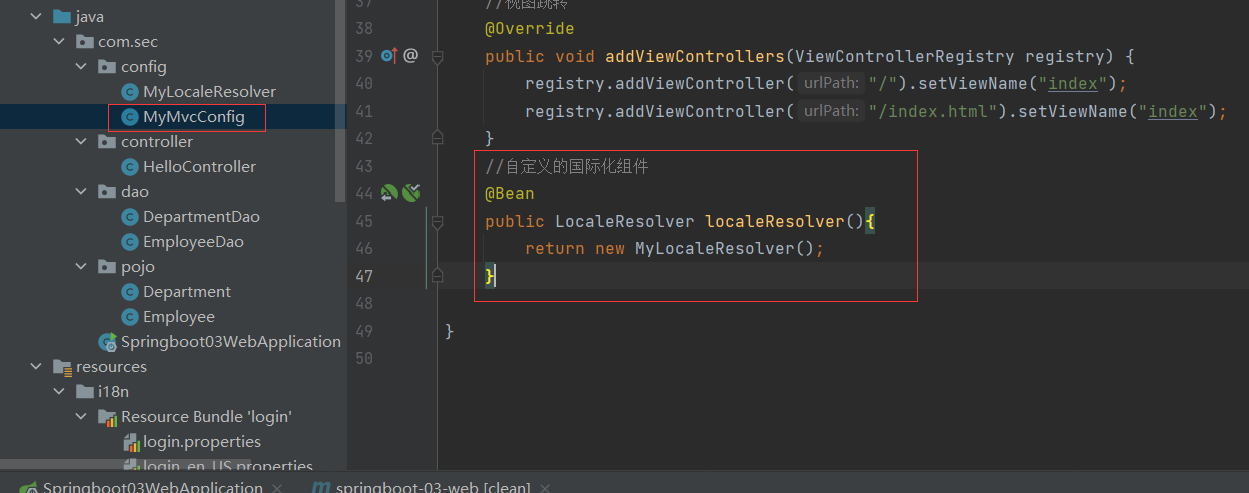1249x493 pixels.
Task: Click the second Spring bean gutter icon on line 44
Action: coord(411,193)
